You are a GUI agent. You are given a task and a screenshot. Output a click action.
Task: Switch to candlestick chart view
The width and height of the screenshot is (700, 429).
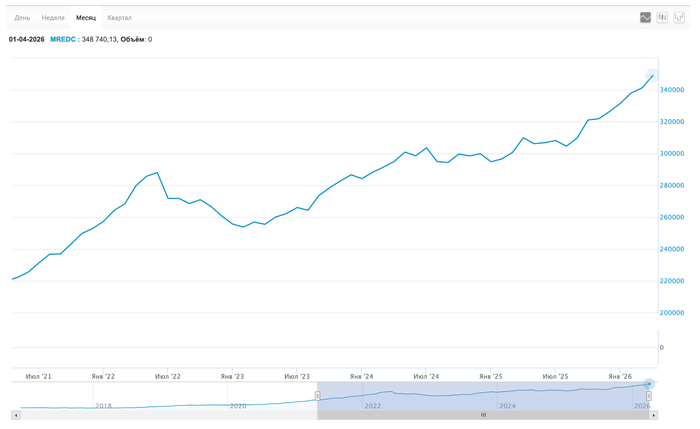coord(662,17)
